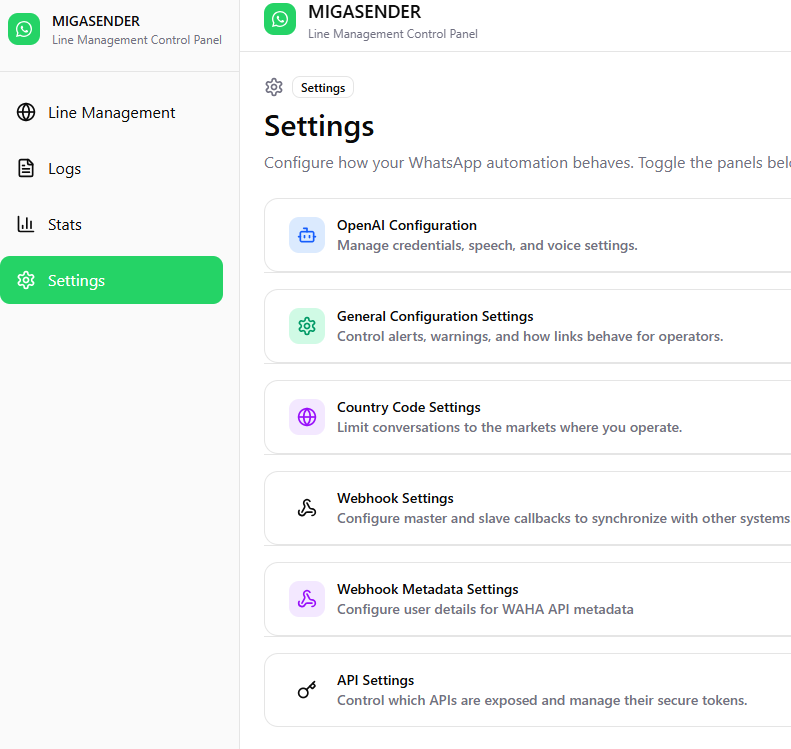
Task: Click the Settings breadcrumb badge
Action: [x=323, y=88]
